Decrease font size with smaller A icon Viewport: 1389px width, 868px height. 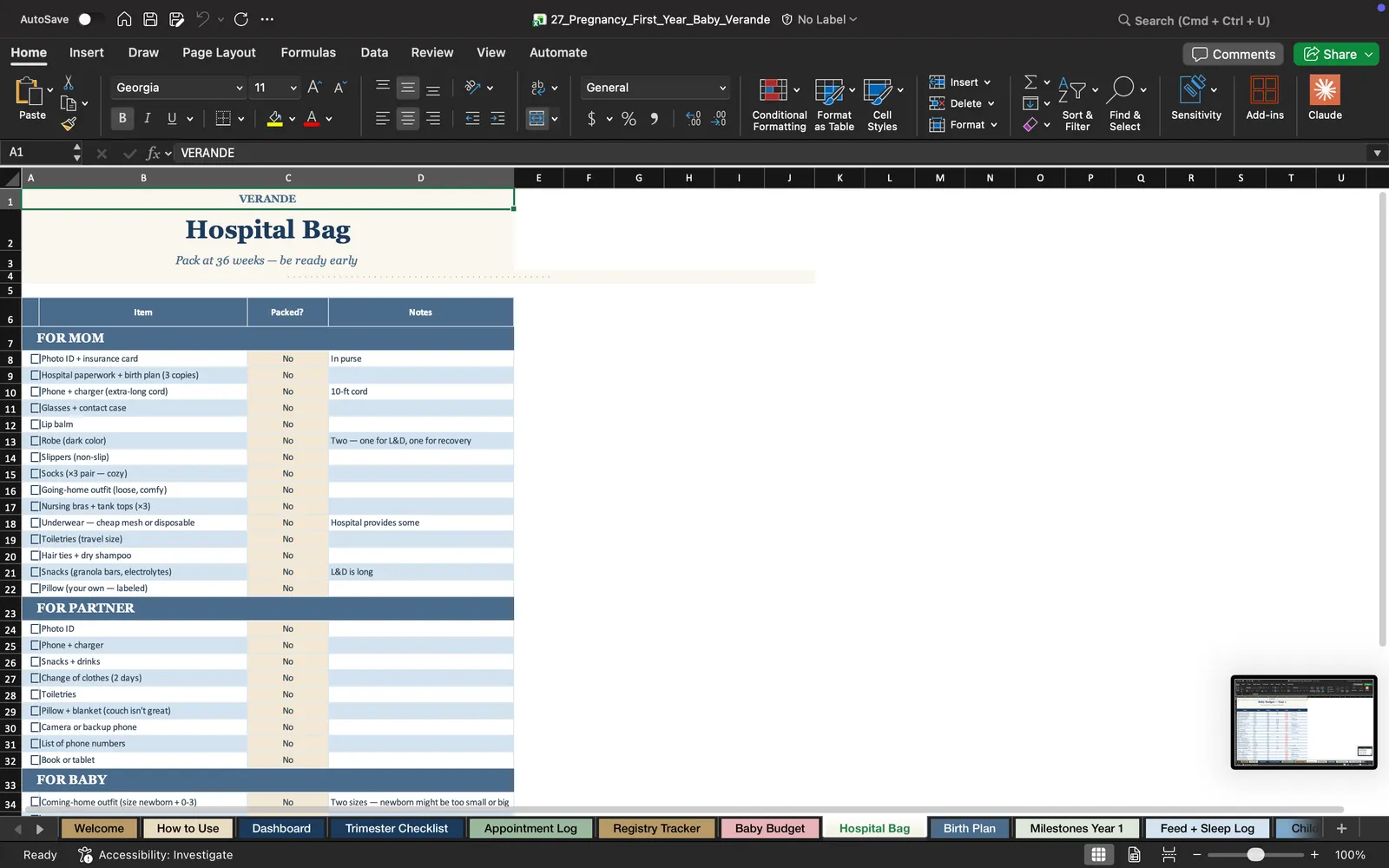click(340, 87)
